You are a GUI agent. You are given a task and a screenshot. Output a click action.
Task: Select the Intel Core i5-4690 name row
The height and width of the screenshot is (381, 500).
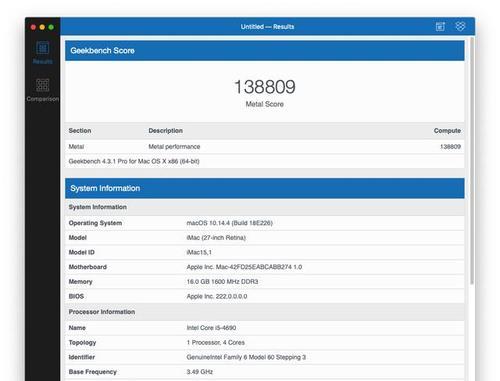265,328
